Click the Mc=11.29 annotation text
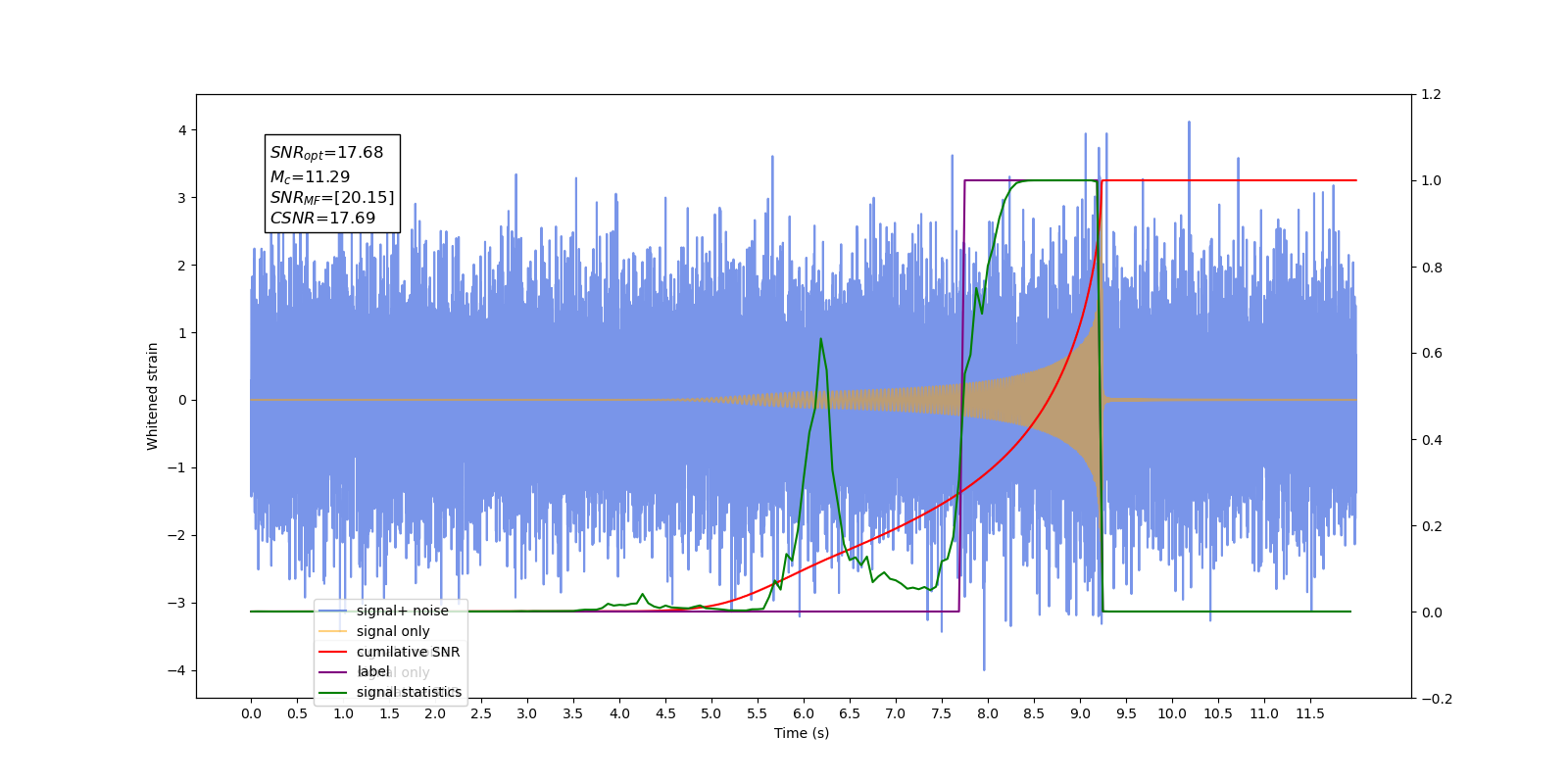This screenshot has width=1568, height=784. (x=310, y=177)
